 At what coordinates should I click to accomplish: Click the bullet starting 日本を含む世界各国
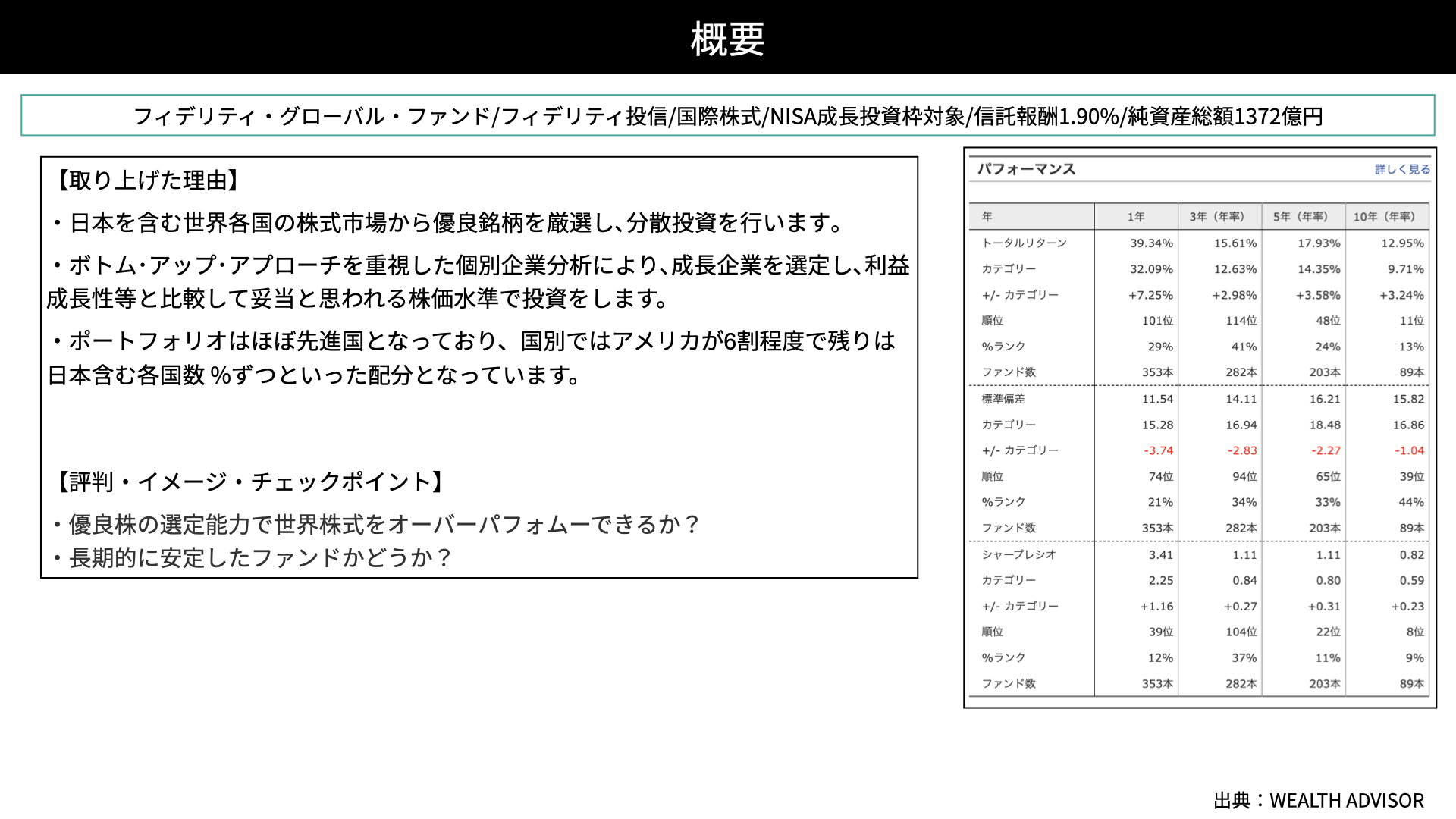[447, 223]
